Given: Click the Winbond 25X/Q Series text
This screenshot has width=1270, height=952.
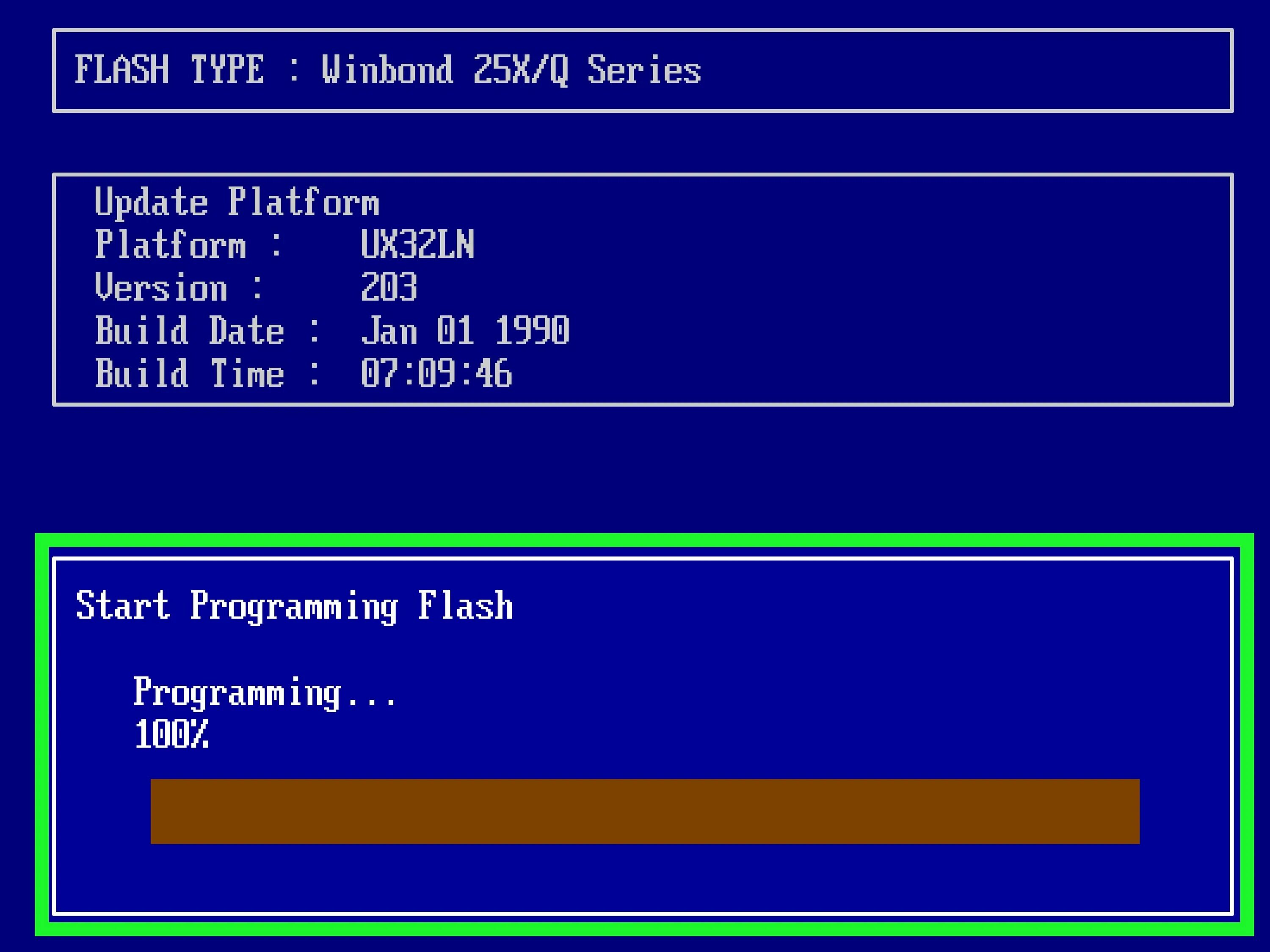Looking at the screenshot, I should coord(511,70).
